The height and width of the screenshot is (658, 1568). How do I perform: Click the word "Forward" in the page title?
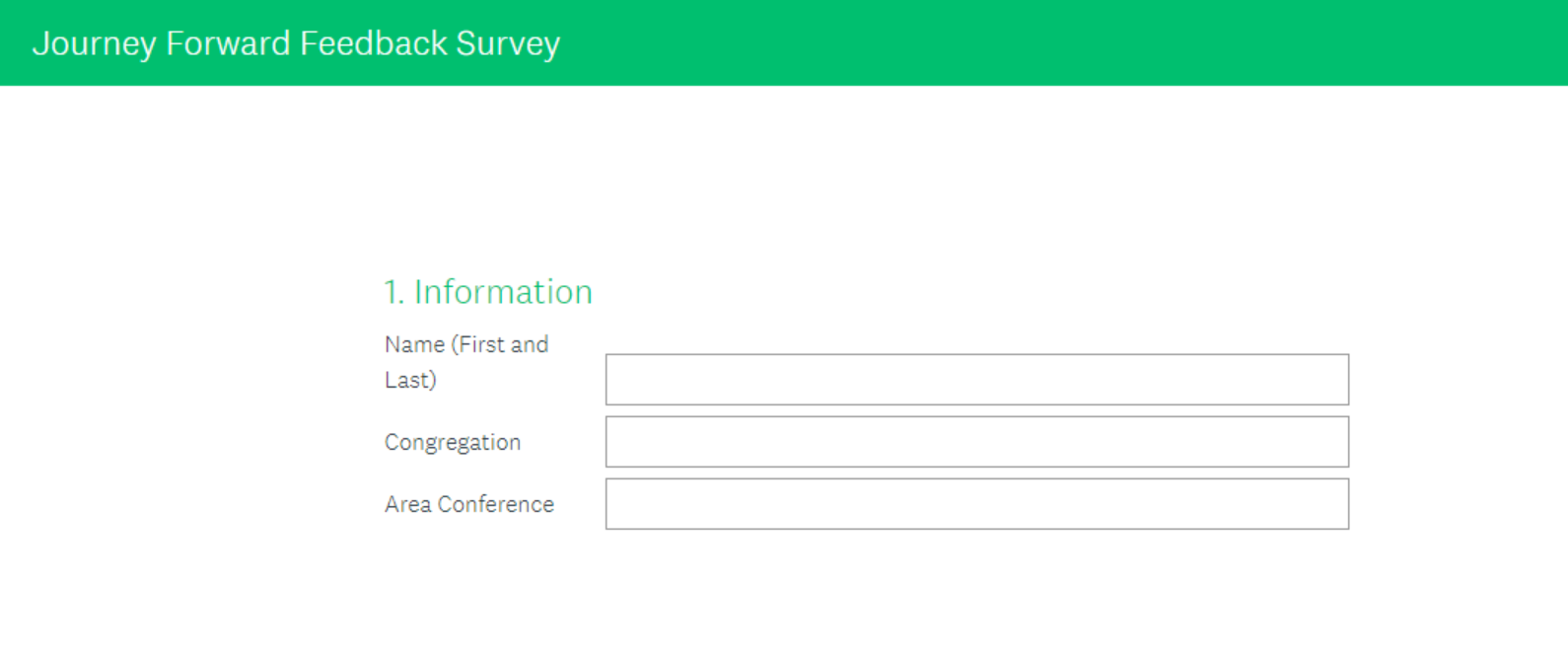228,43
